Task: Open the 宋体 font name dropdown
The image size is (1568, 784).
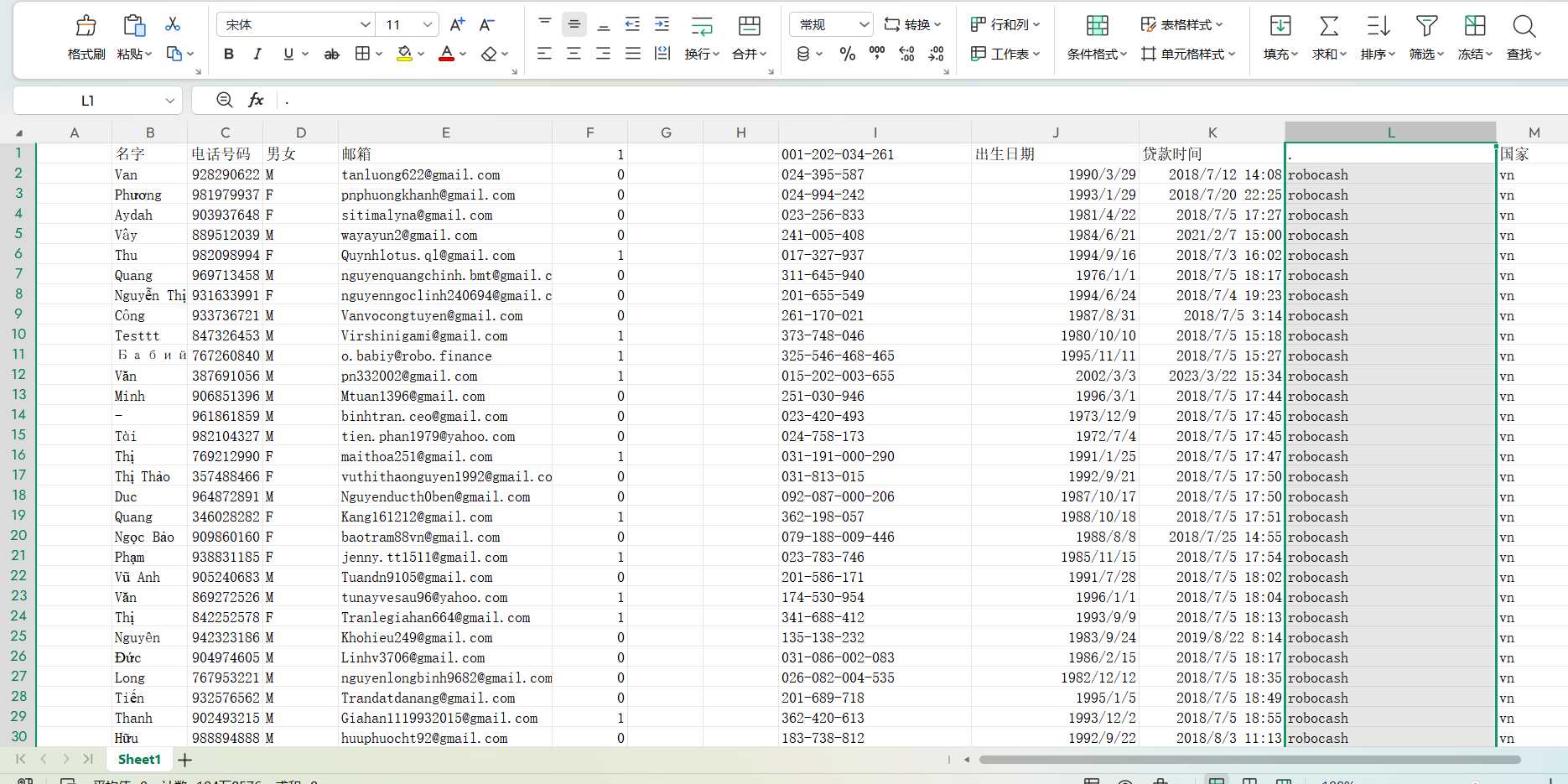Action: 365,25
